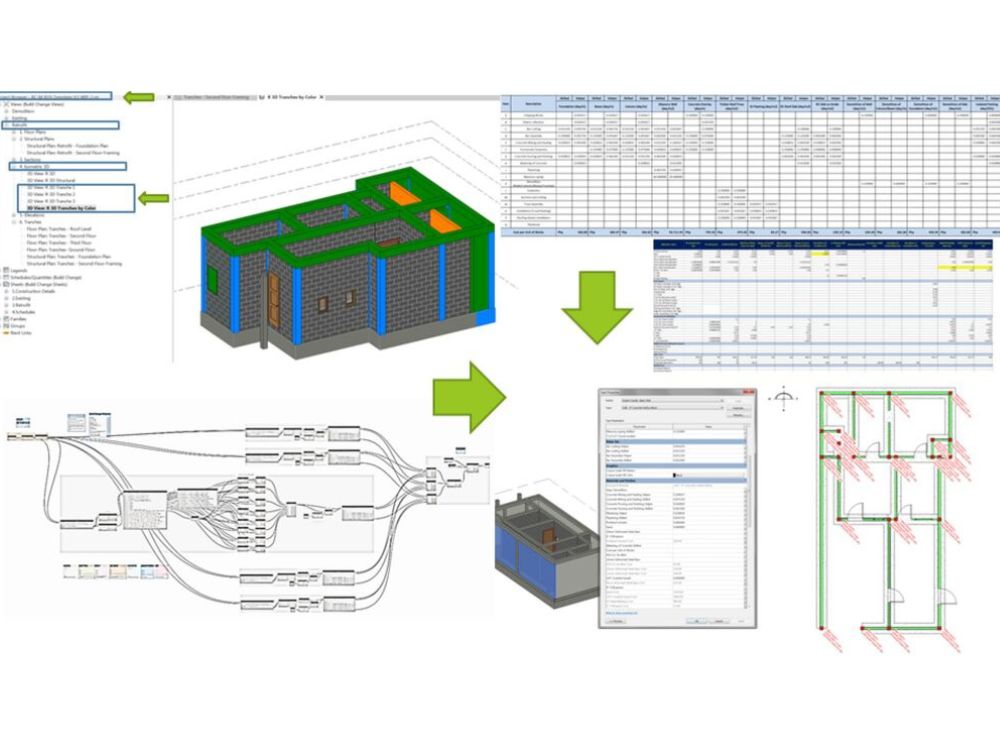Click the Groups icon in Project Browser
The width and height of the screenshot is (1000, 750).
click(4, 325)
